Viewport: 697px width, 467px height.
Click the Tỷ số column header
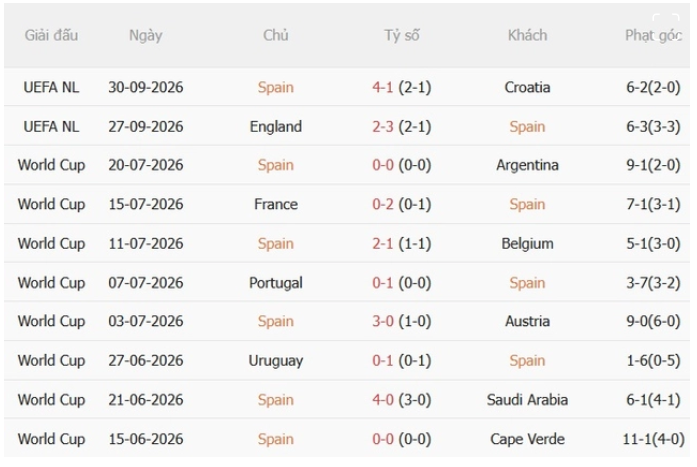click(402, 35)
